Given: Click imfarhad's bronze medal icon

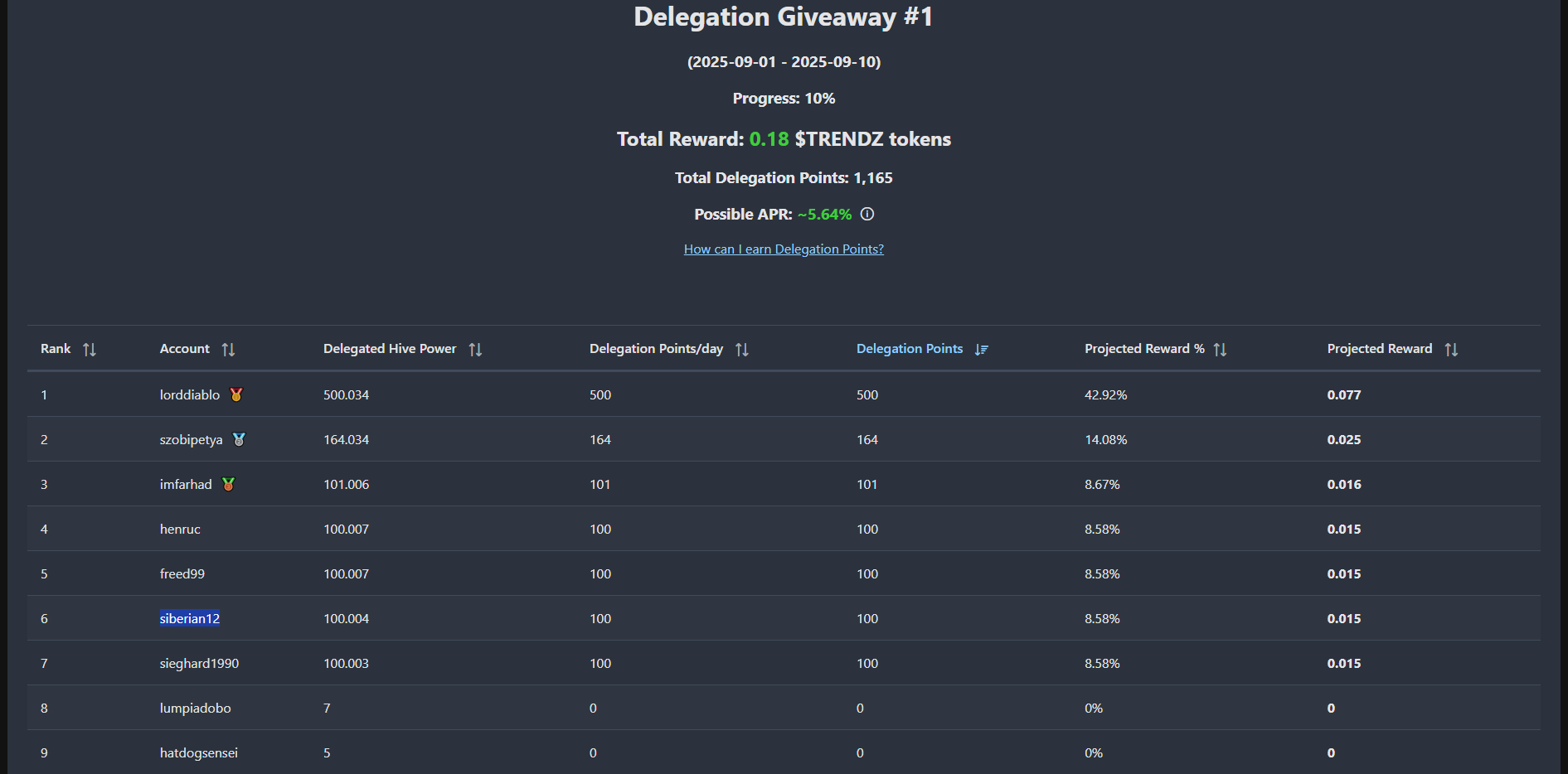Looking at the screenshot, I should [x=229, y=484].
